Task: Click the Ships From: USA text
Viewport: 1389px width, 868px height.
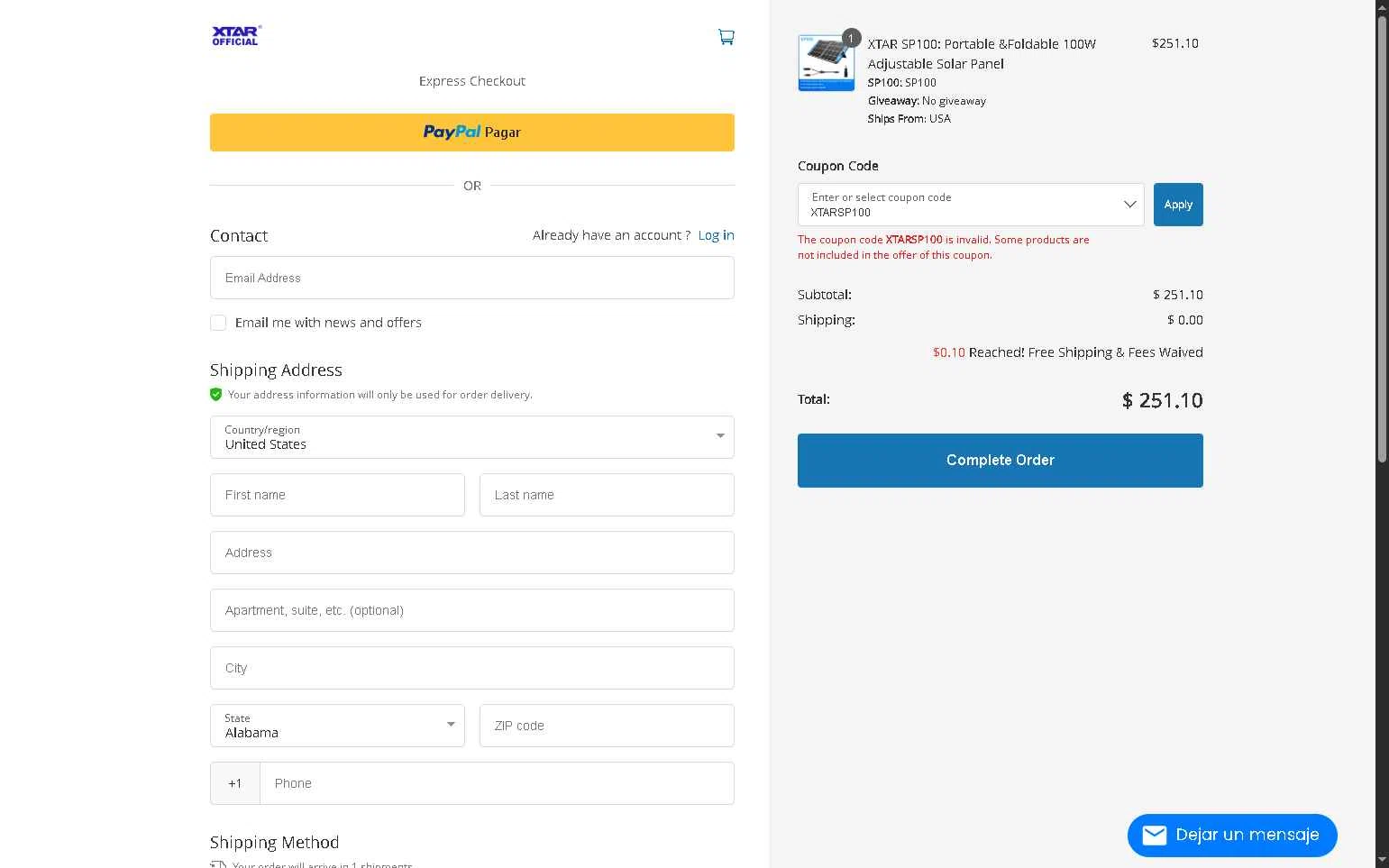Action: point(909,119)
